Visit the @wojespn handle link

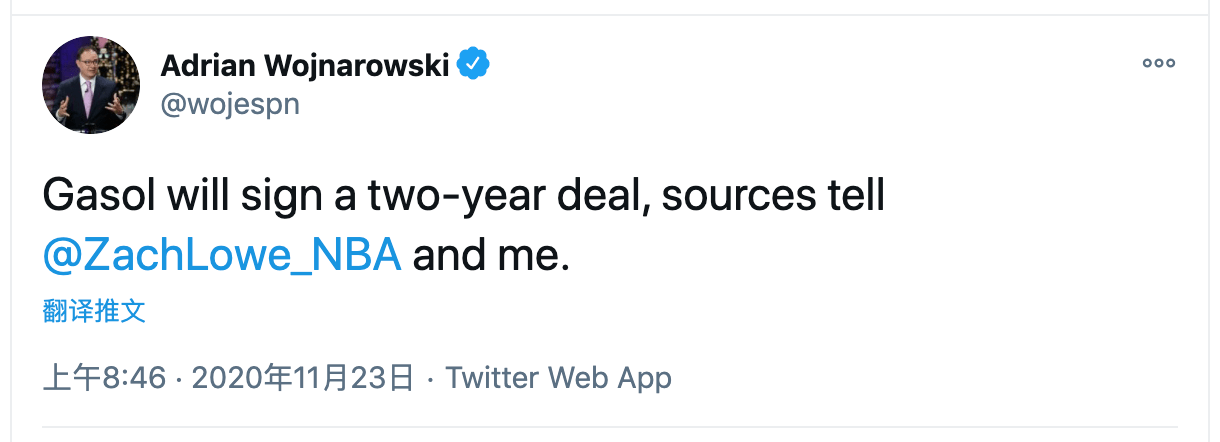pyautogui.click(x=230, y=104)
